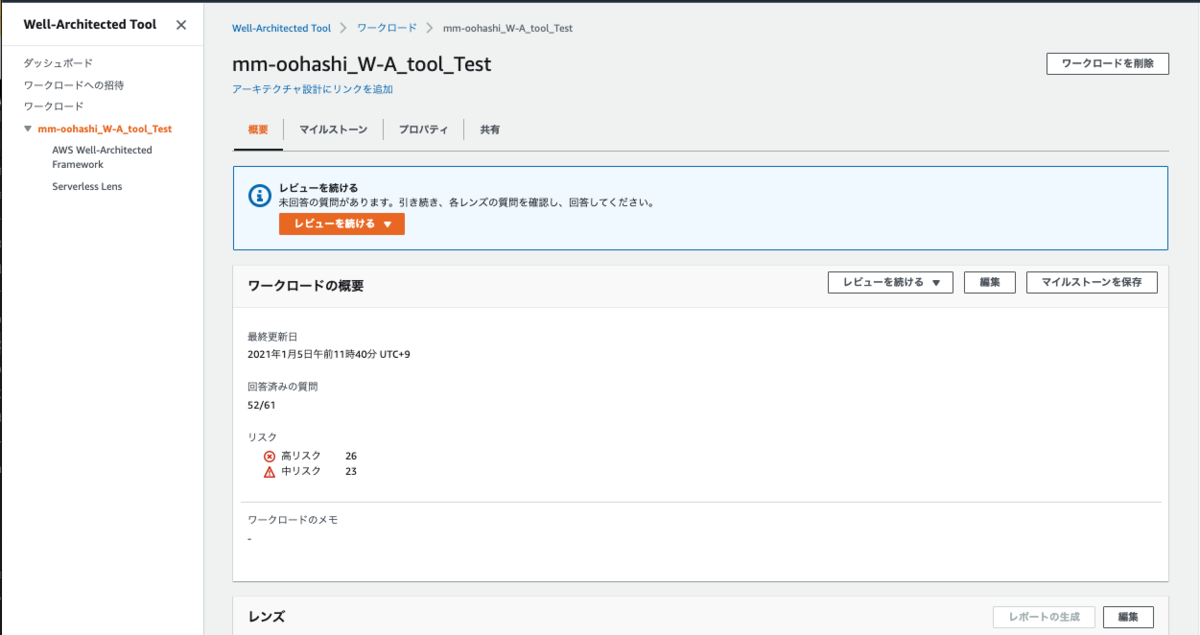Image resolution: width=1200 pixels, height=635 pixels.
Task: Click 編集 button in workload overview
Action: click(990, 283)
